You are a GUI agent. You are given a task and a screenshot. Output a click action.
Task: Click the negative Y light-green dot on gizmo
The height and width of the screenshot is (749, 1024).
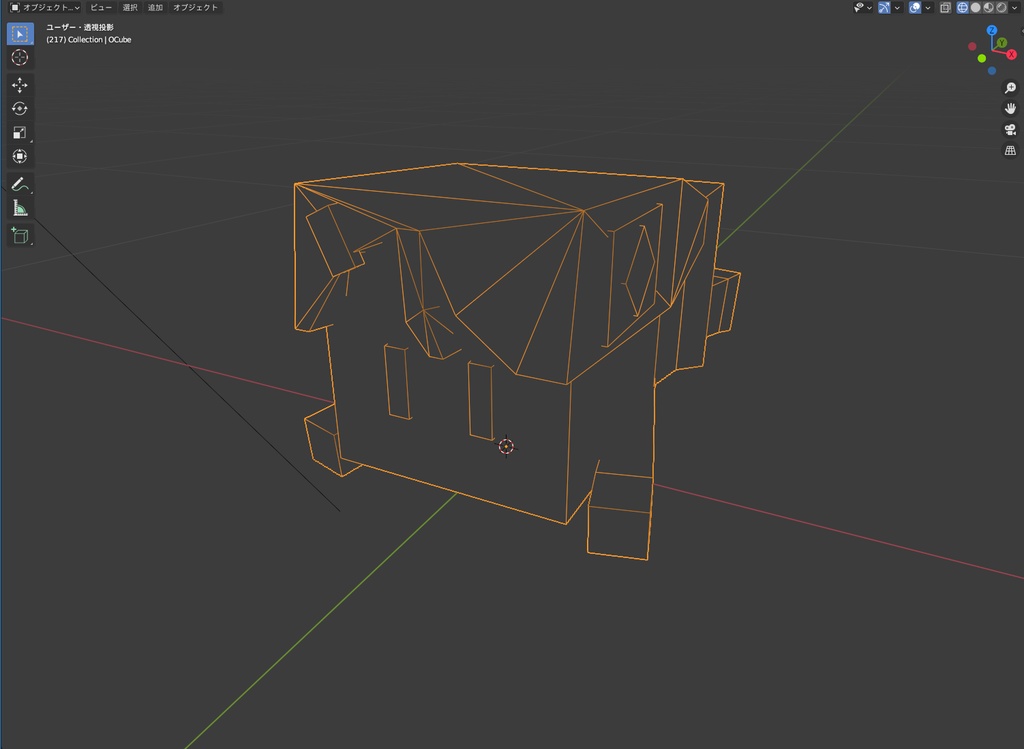coord(982,58)
